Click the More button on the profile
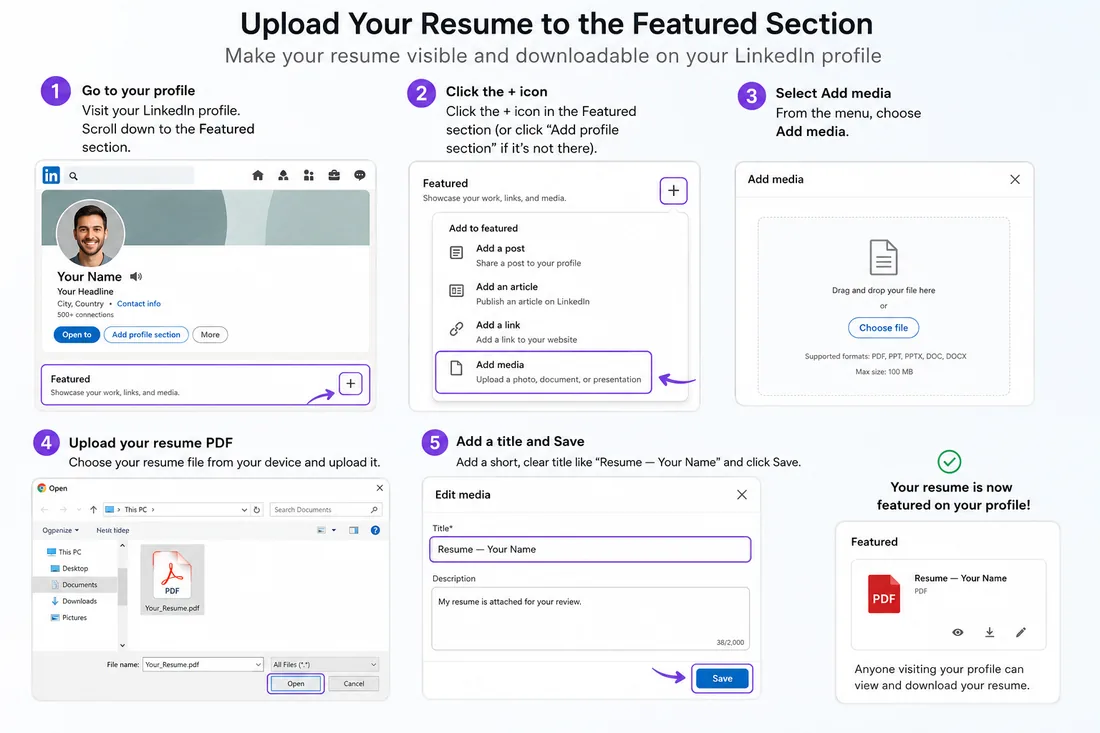 (x=210, y=335)
